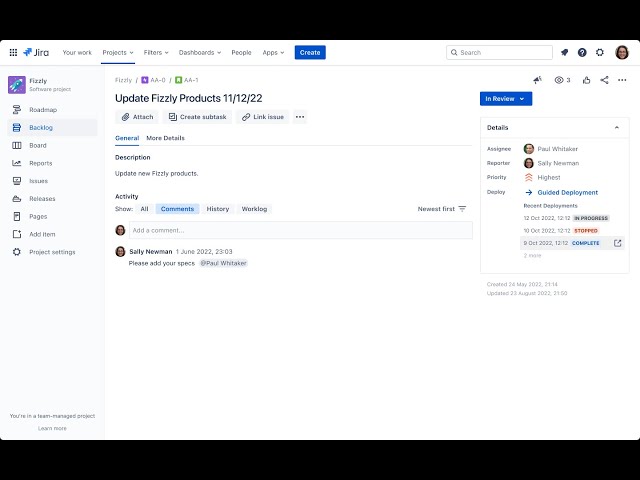Click the Add a comment field

point(301,230)
